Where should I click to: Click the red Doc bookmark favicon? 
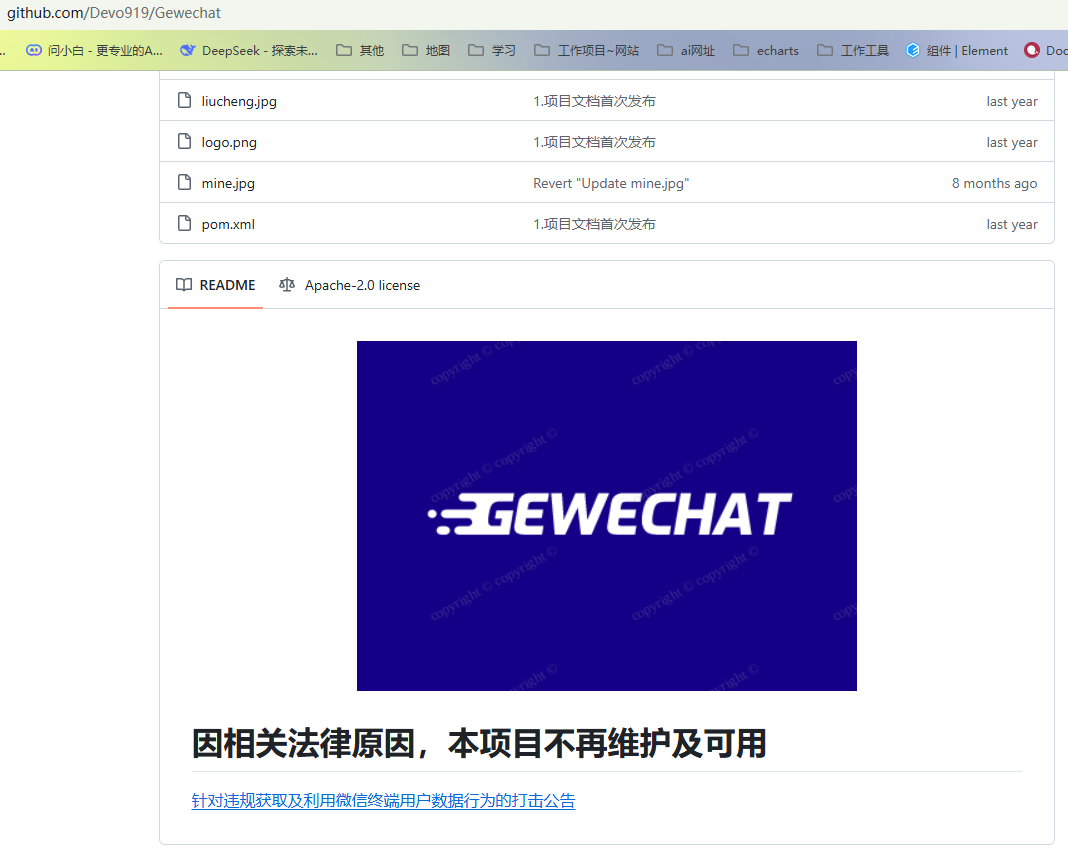1033,50
